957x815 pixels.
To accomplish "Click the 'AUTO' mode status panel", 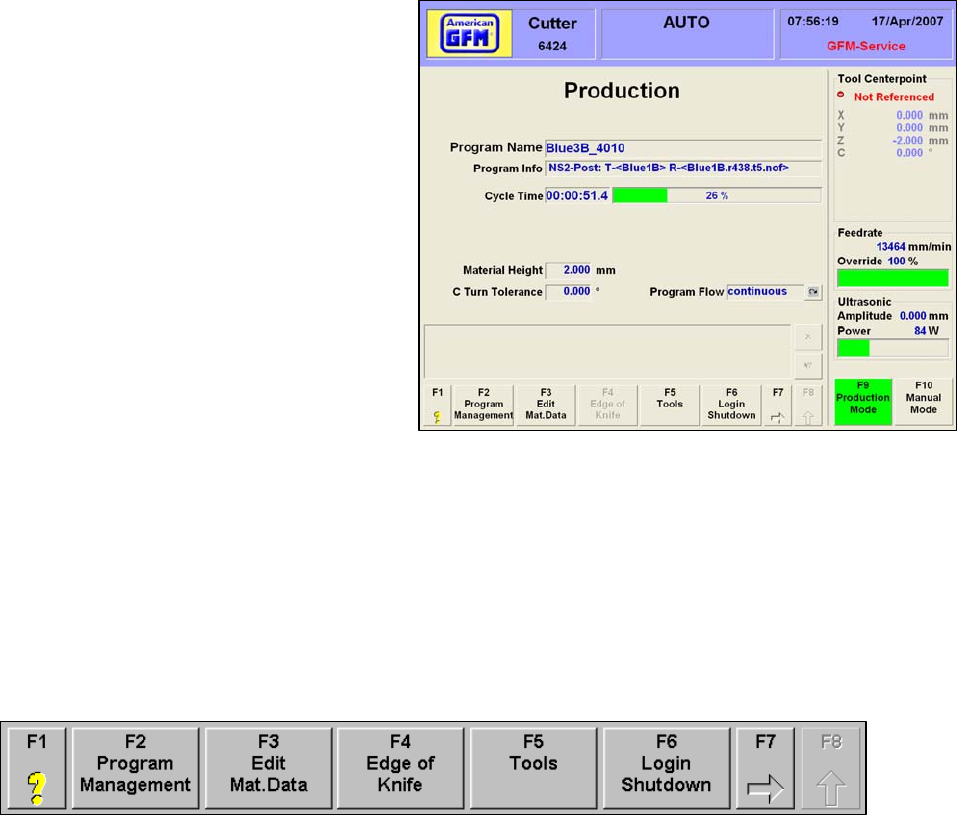I will pyautogui.click(x=687, y=34).
